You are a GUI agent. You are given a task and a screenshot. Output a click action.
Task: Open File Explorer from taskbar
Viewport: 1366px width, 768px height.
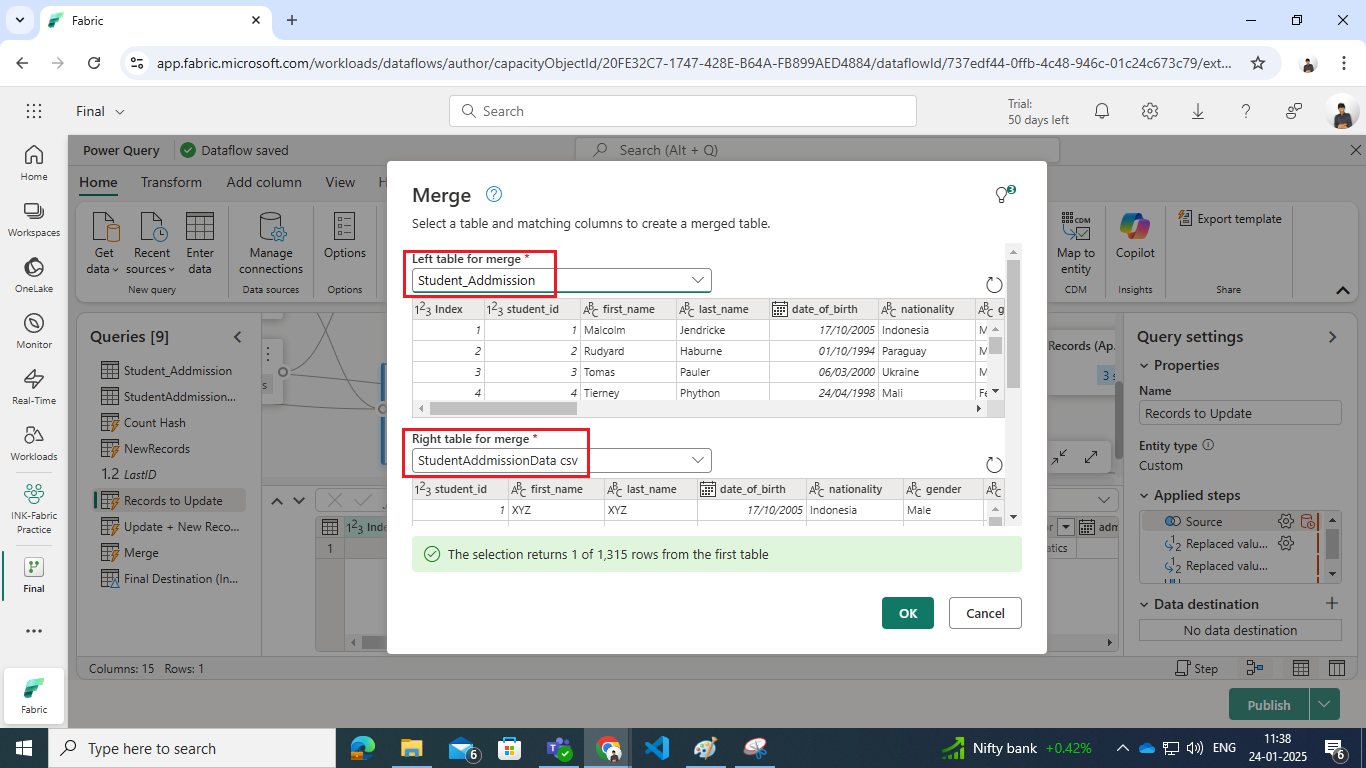pos(411,748)
